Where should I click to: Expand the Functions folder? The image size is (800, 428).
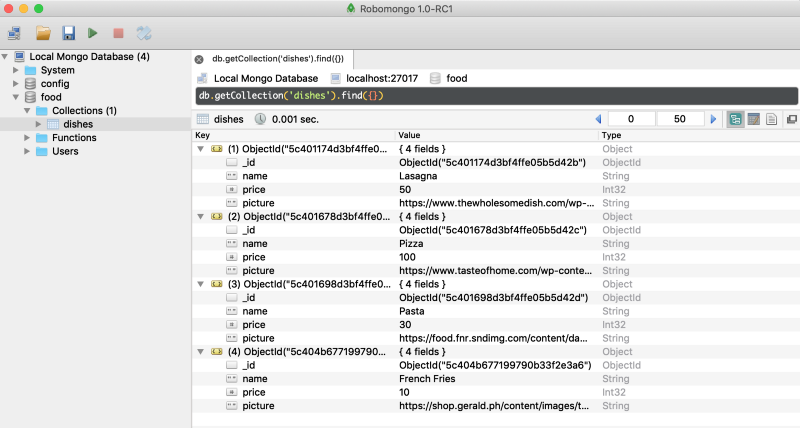coord(27,138)
